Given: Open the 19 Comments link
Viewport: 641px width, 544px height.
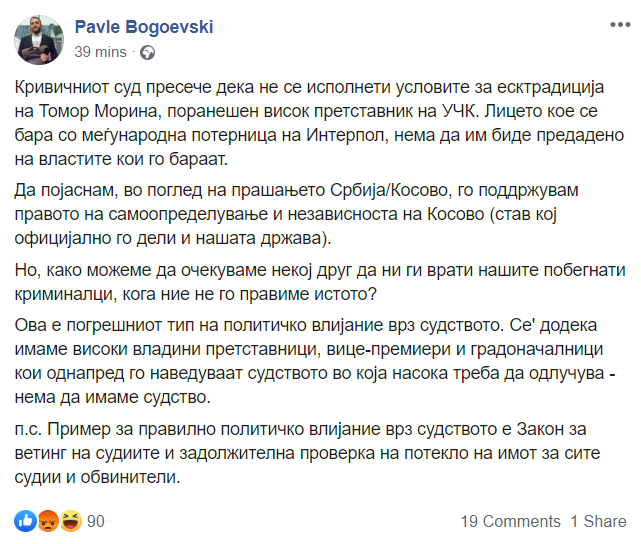Looking at the screenshot, I should [x=511, y=522].
